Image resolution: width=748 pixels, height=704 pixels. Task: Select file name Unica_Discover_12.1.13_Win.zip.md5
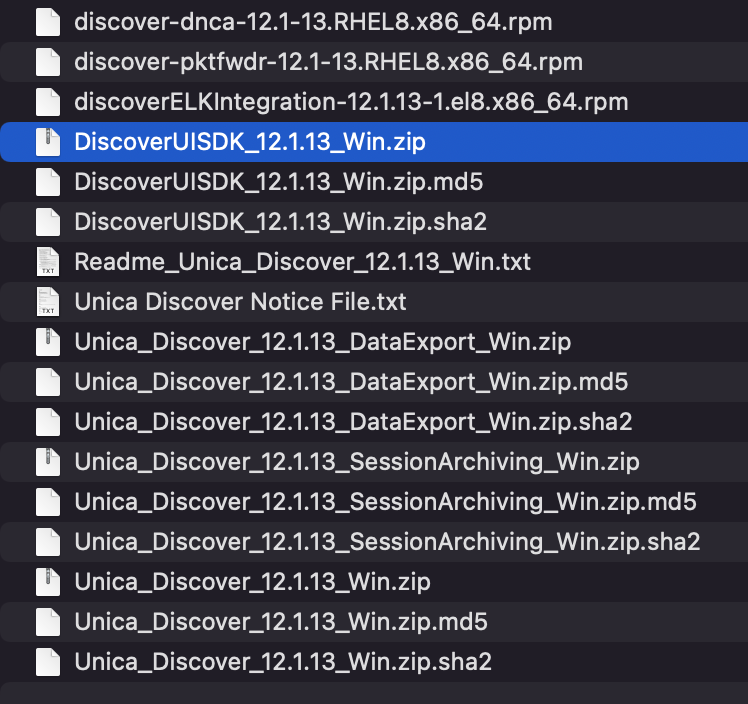pyautogui.click(x=281, y=623)
